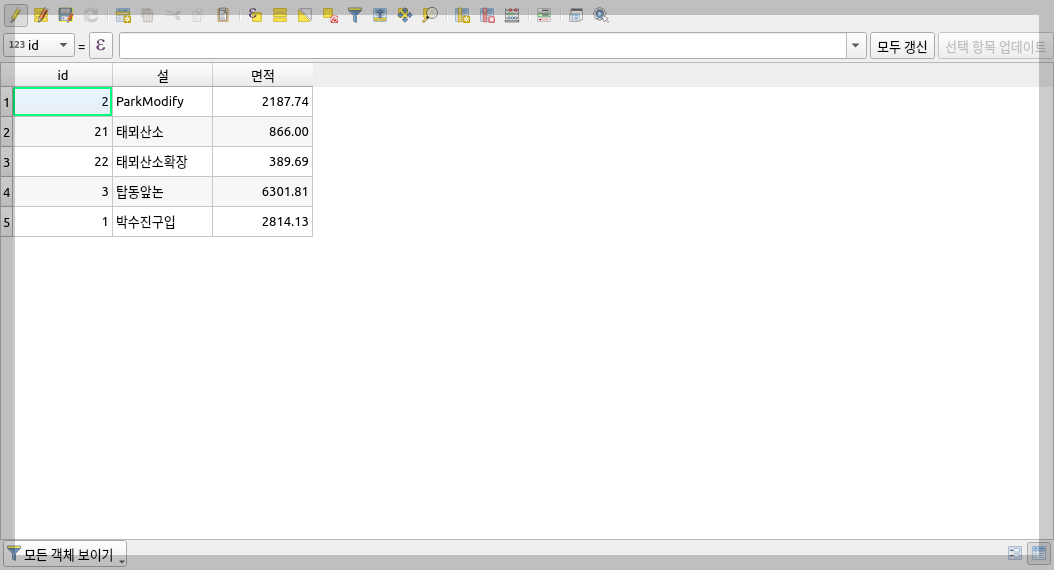Select row 4 by its row header
Viewport: 1054px width, 570px height.
coord(7,192)
